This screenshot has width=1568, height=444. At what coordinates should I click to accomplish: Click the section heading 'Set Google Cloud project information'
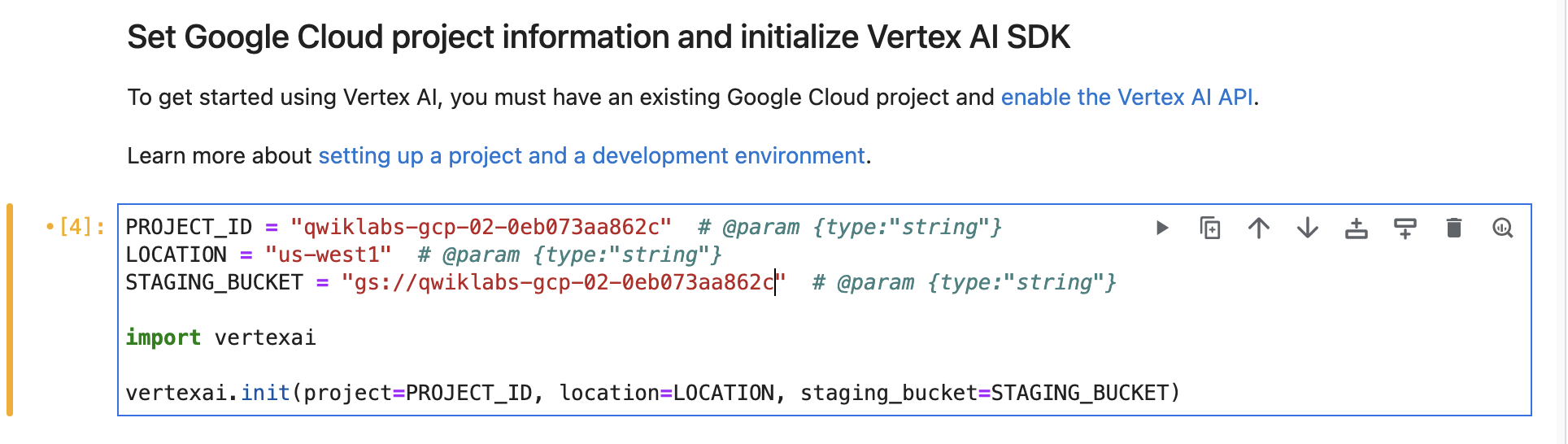tap(598, 37)
